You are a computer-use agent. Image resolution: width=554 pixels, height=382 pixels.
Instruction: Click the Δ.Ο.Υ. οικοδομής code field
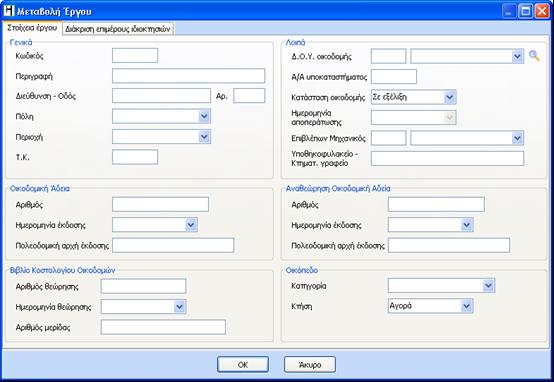pos(388,56)
